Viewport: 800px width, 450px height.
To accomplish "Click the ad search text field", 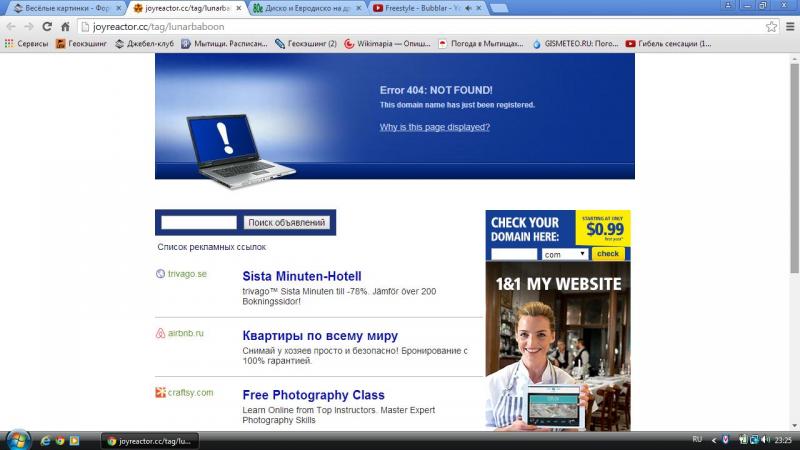I will pos(198,222).
